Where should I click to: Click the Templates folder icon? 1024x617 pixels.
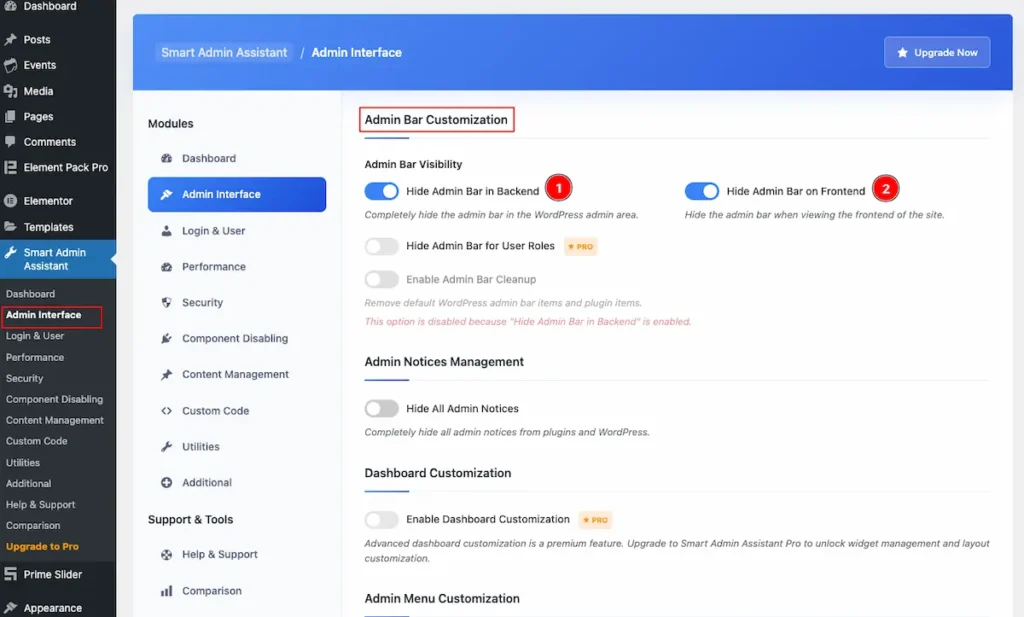click(10, 227)
